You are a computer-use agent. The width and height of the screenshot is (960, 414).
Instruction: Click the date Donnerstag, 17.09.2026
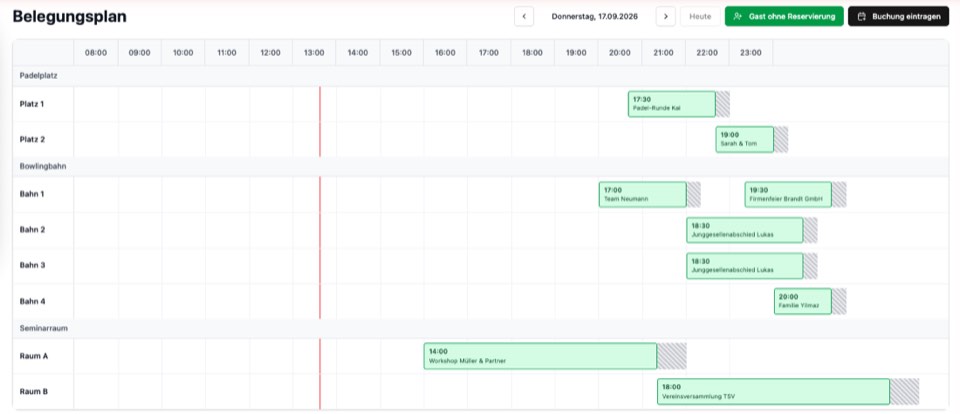coord(594,17)
